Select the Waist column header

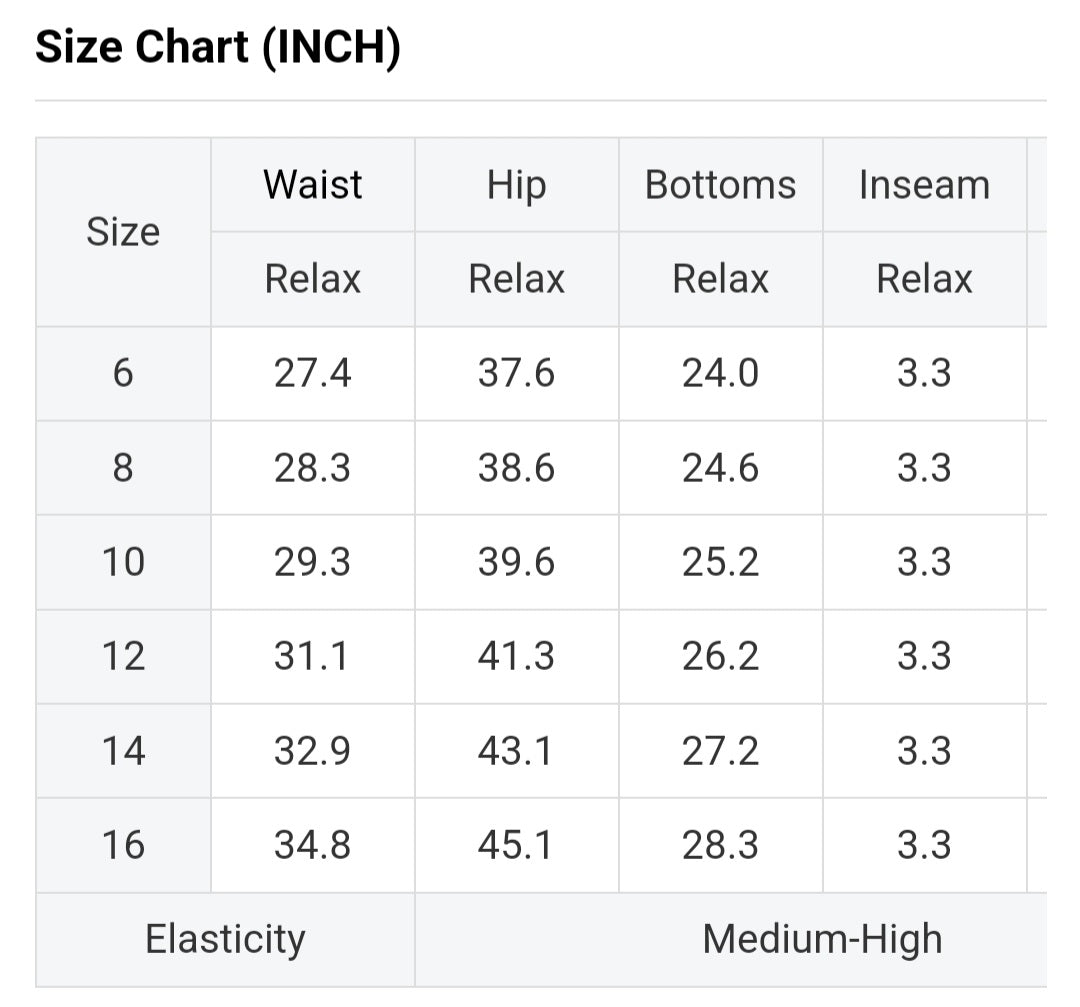tap(312, 185)
